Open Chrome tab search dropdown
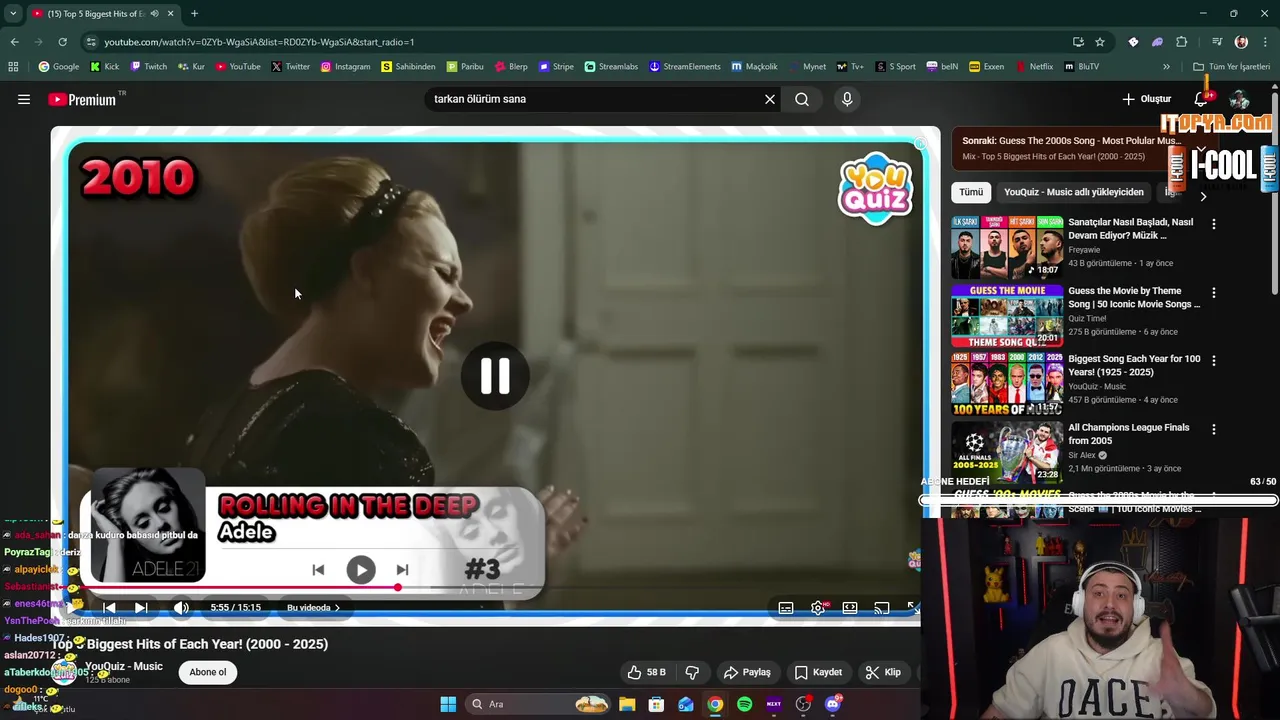The height and width of the screenshot is (720, 1280). tap(13, 14)
